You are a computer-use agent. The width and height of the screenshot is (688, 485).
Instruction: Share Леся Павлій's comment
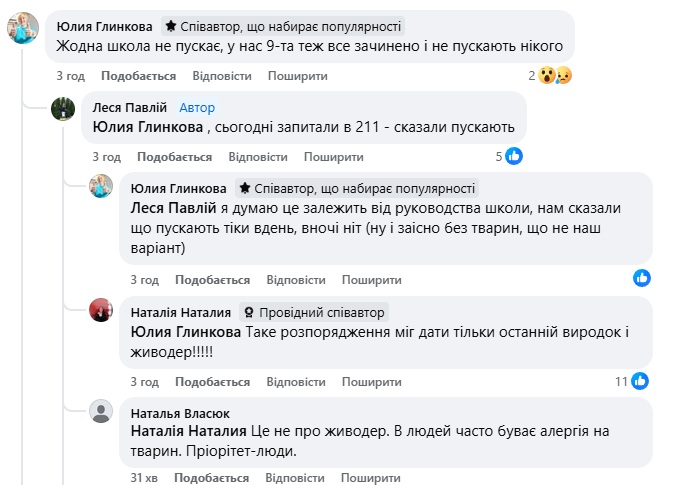333,157
